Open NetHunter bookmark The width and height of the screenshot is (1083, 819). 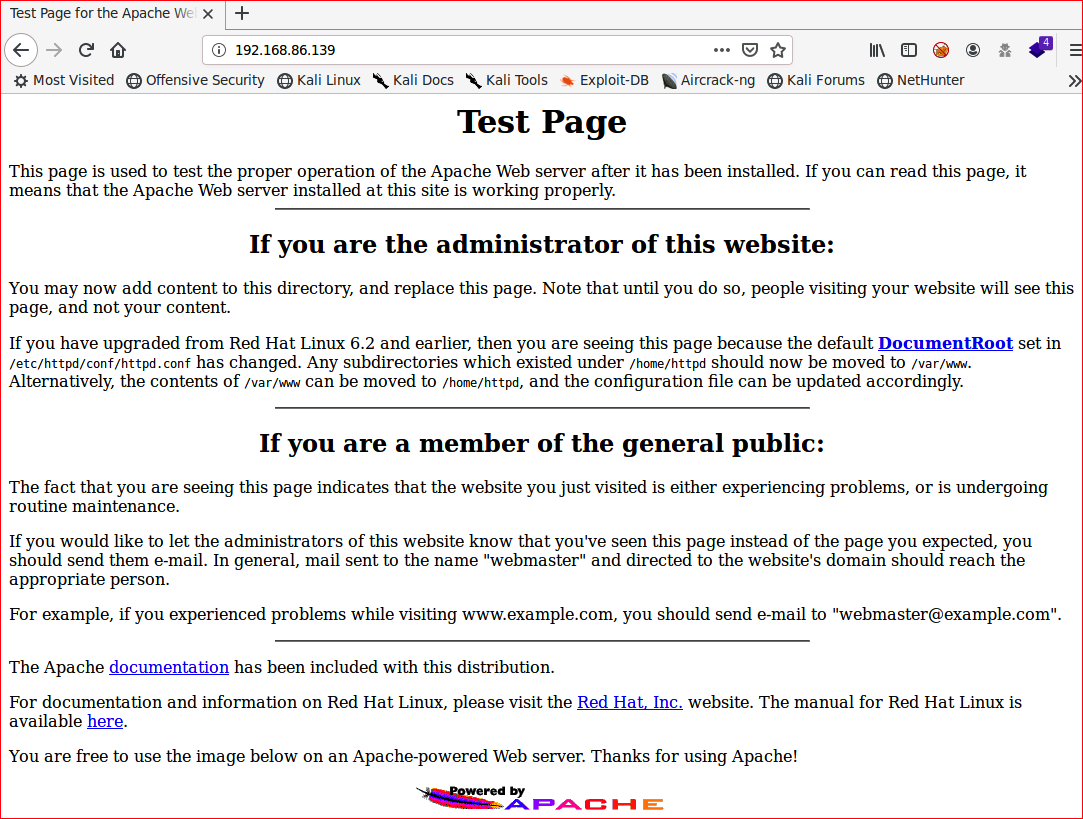tap(921, 80)
